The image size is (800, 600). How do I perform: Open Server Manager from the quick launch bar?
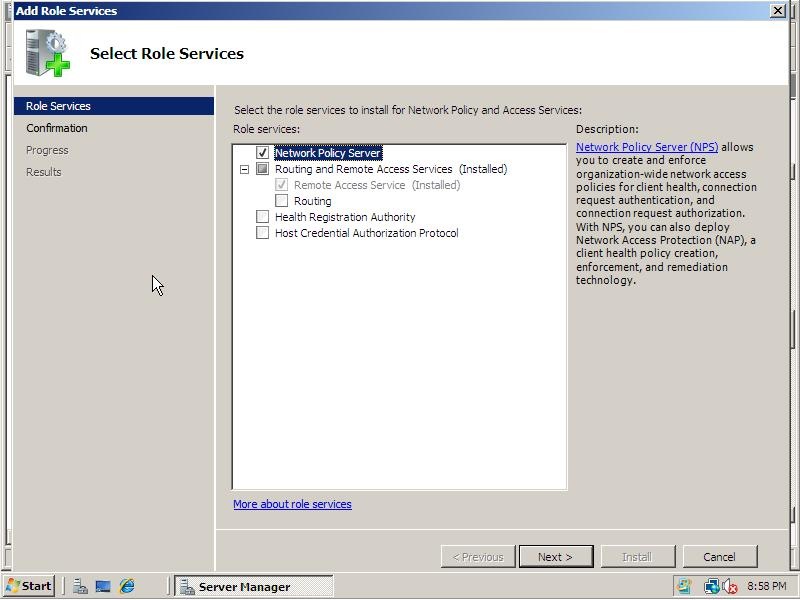(x=80, y=586)
